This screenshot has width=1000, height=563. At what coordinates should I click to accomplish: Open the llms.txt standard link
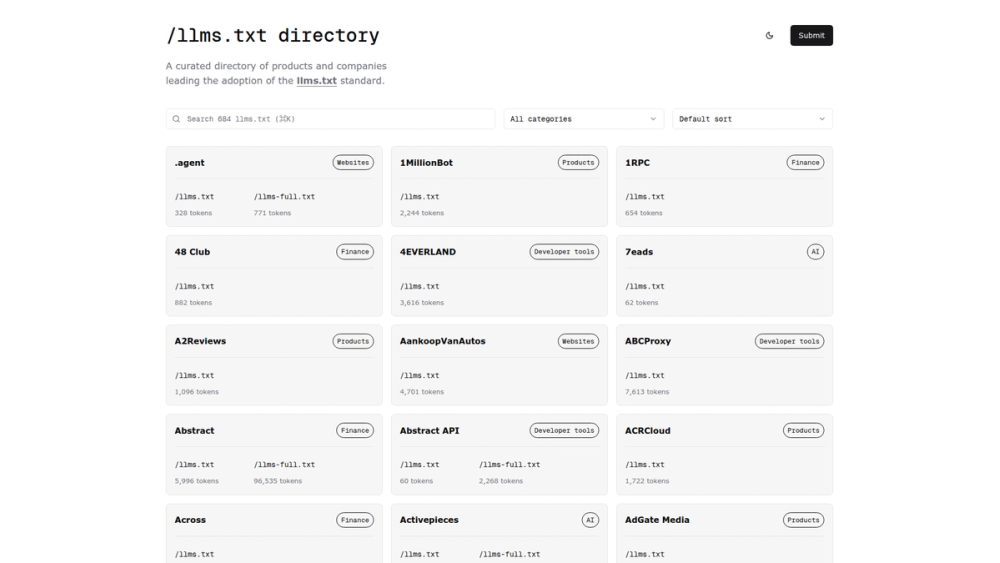316,81
